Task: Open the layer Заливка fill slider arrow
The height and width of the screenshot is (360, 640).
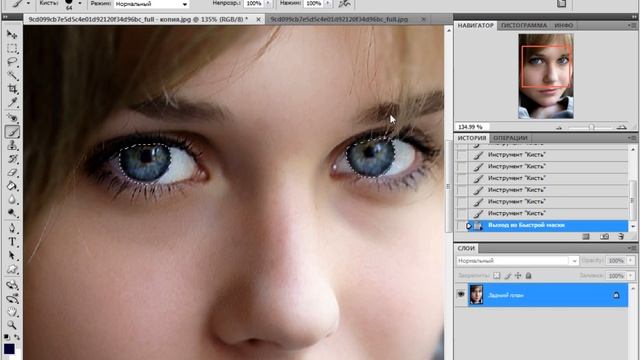Action: point(631,276)
